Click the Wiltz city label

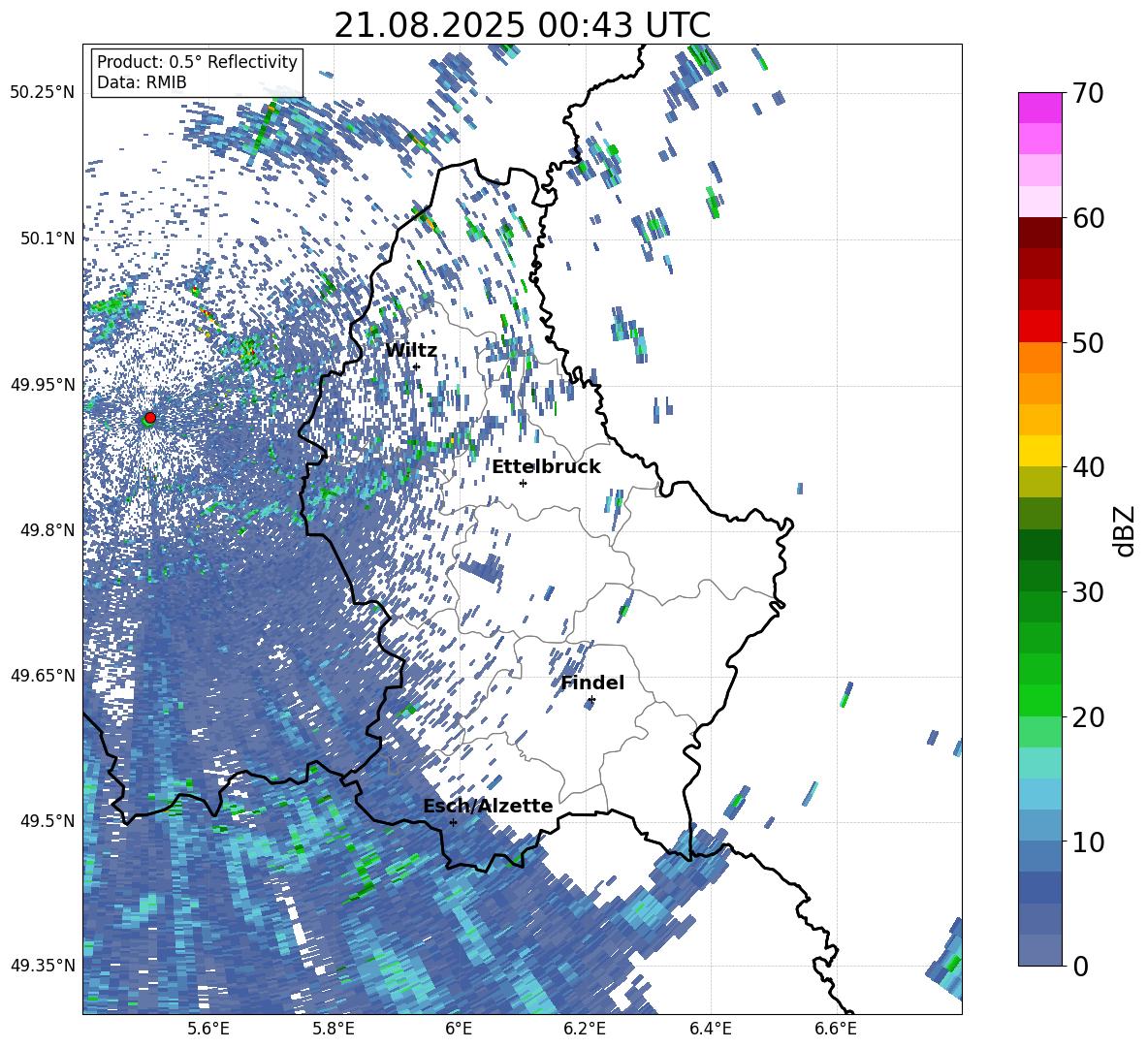(411, 351)
